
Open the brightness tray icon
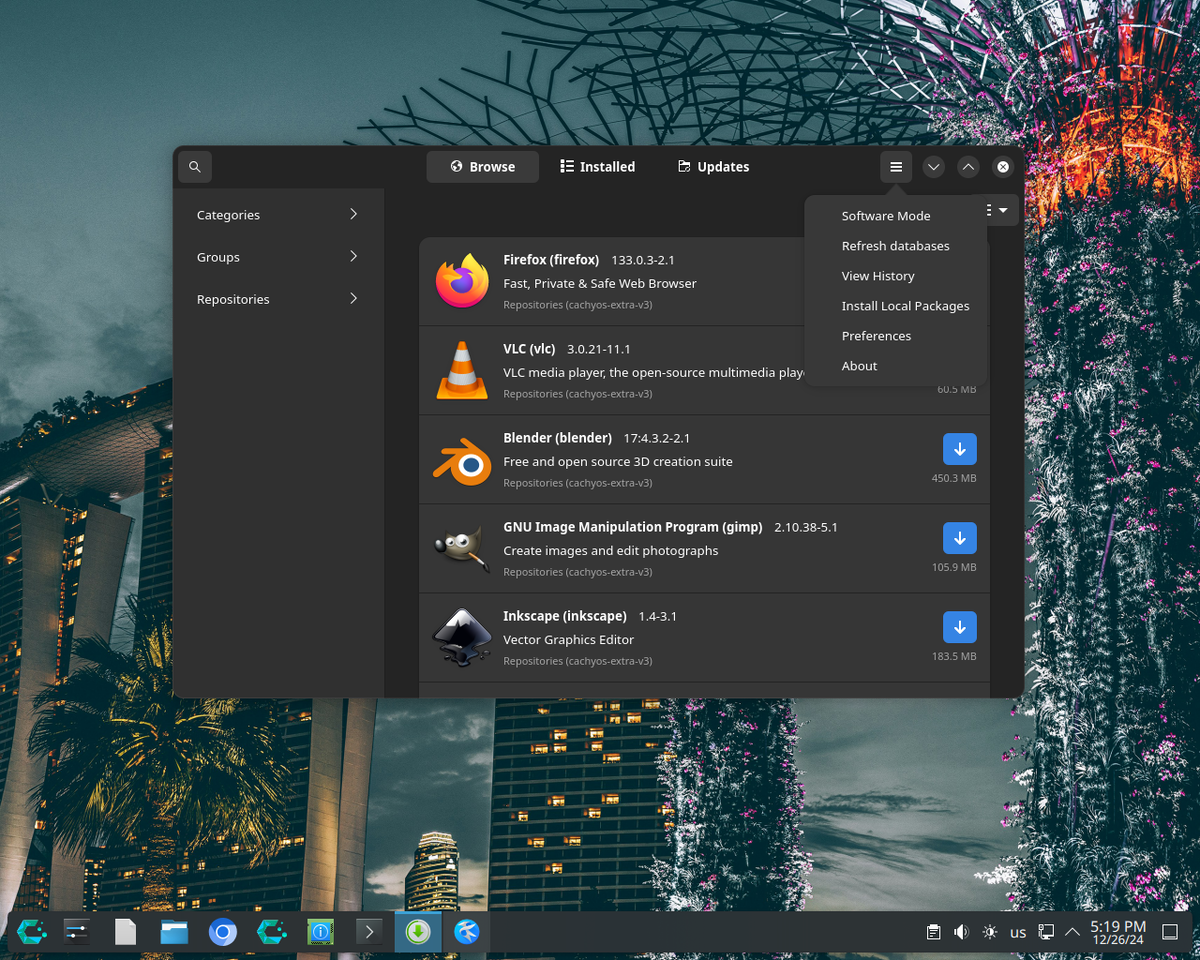[x=990, y=932]
